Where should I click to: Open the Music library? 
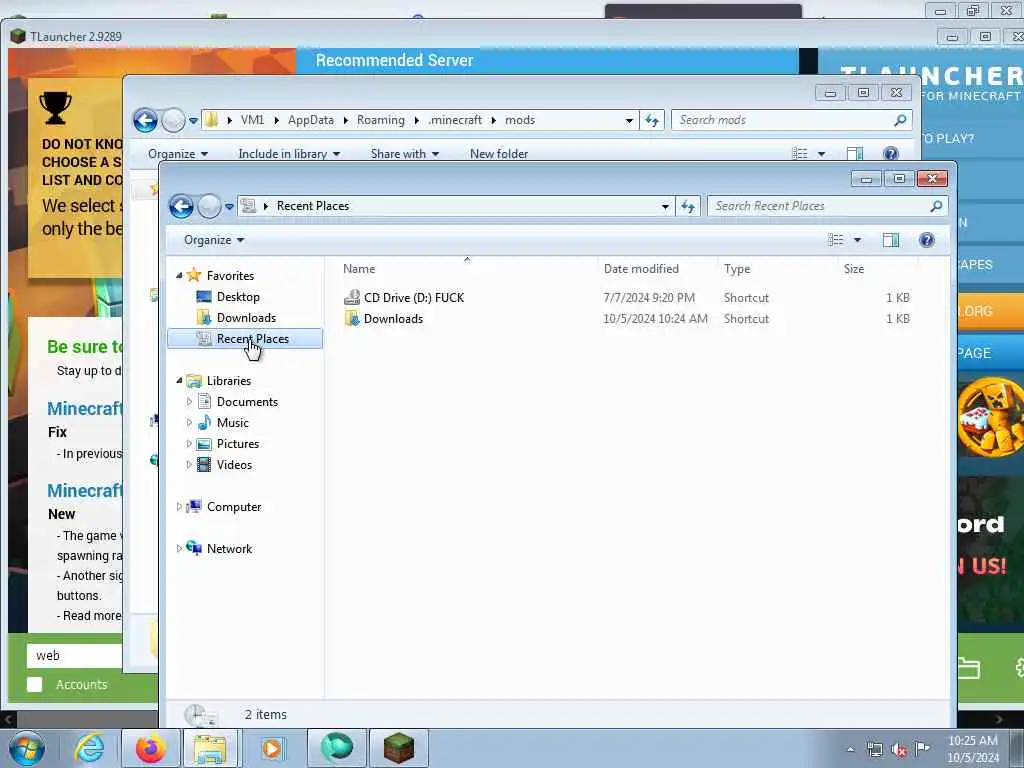tap(232, 423)
